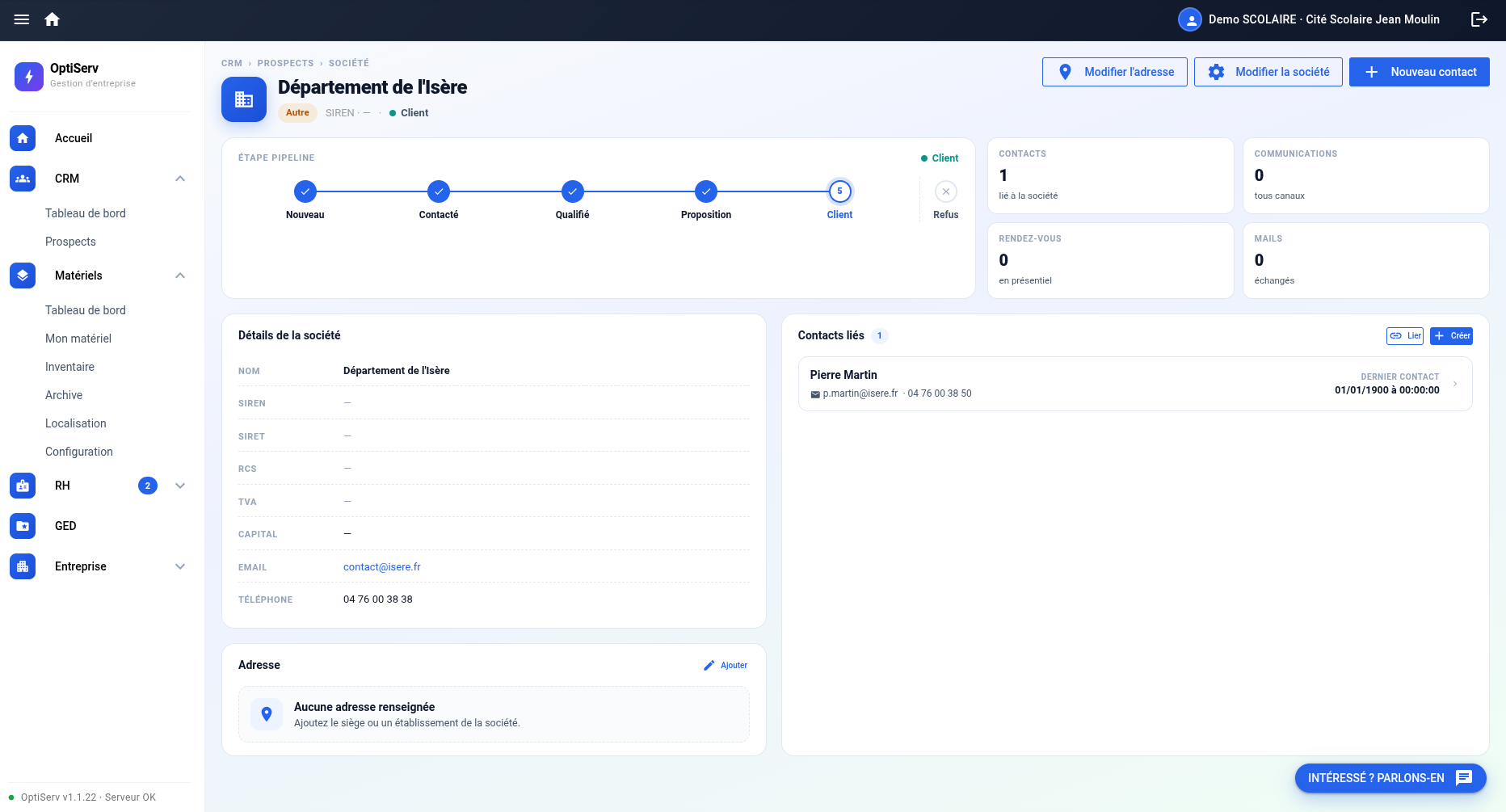Click the 01/01/1900 à 00:00:00 last contact date
The width and height of the screenshot is (1506, 812).
pos(1387,390)
